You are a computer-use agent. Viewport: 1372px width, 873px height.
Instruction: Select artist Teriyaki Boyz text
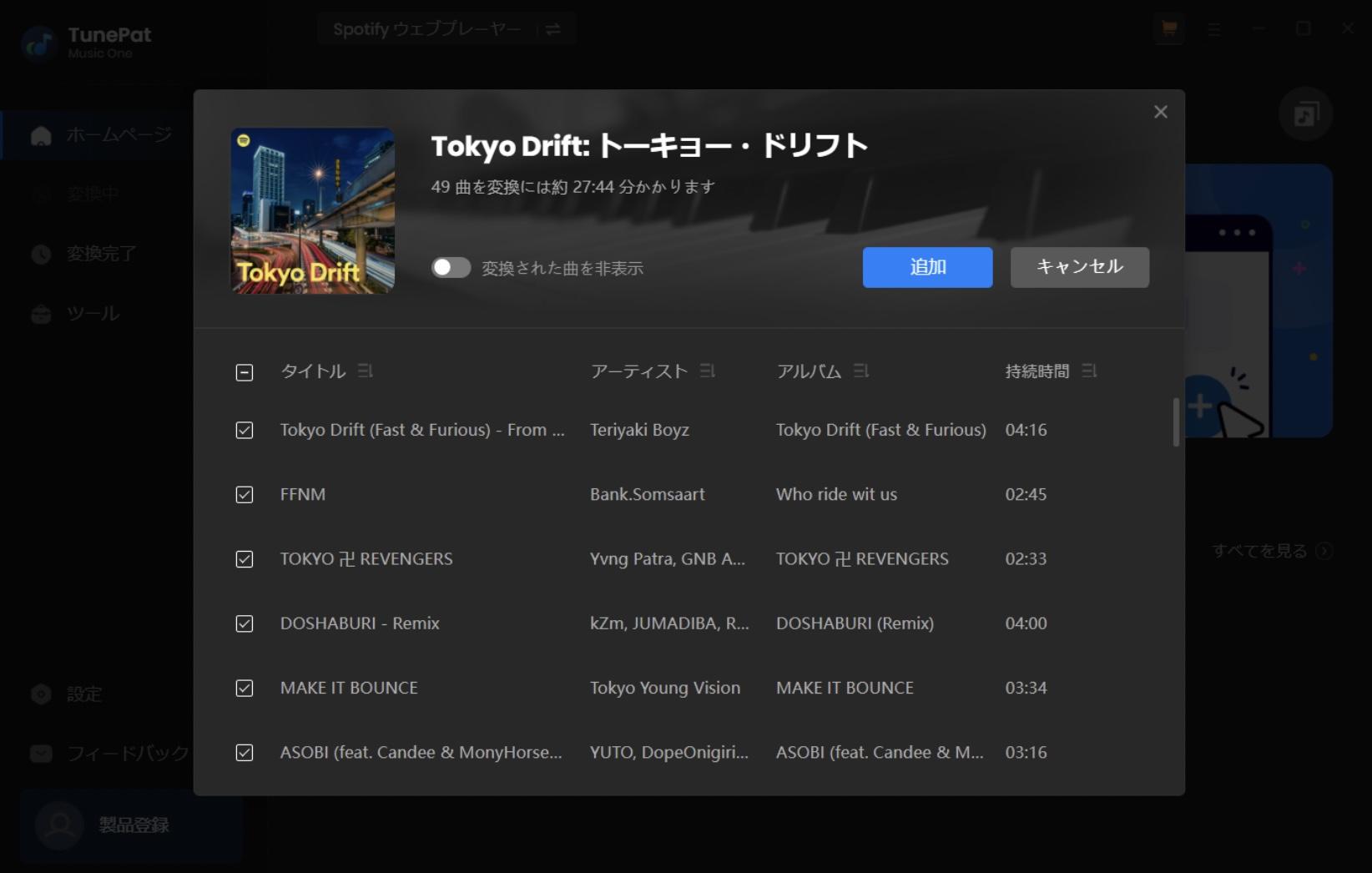[639, 430]
